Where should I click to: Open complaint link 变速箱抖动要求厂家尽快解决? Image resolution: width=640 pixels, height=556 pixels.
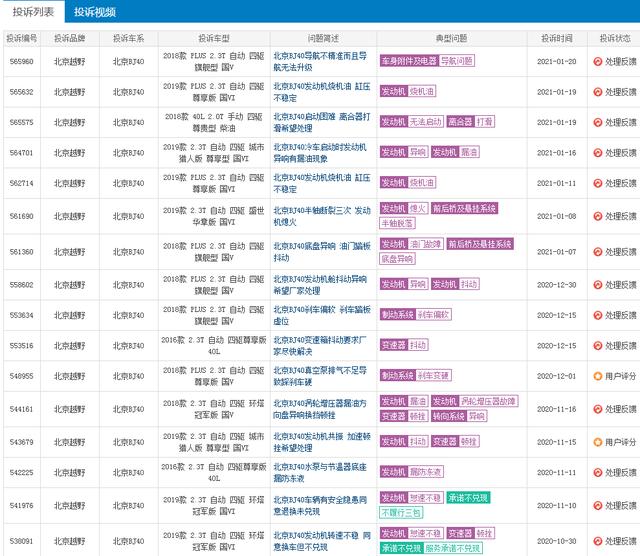tap(320, 346)
